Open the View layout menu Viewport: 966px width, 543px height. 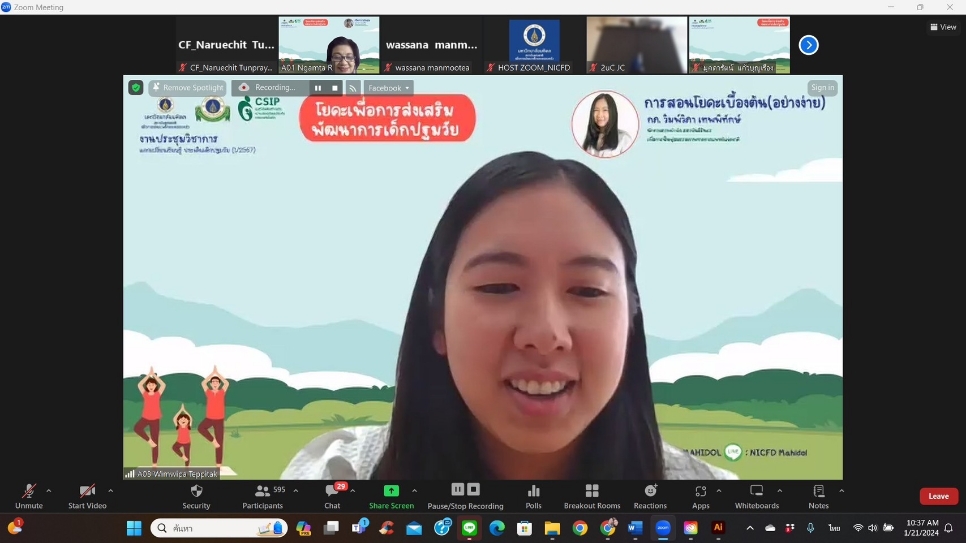click(x=943, y=27)
